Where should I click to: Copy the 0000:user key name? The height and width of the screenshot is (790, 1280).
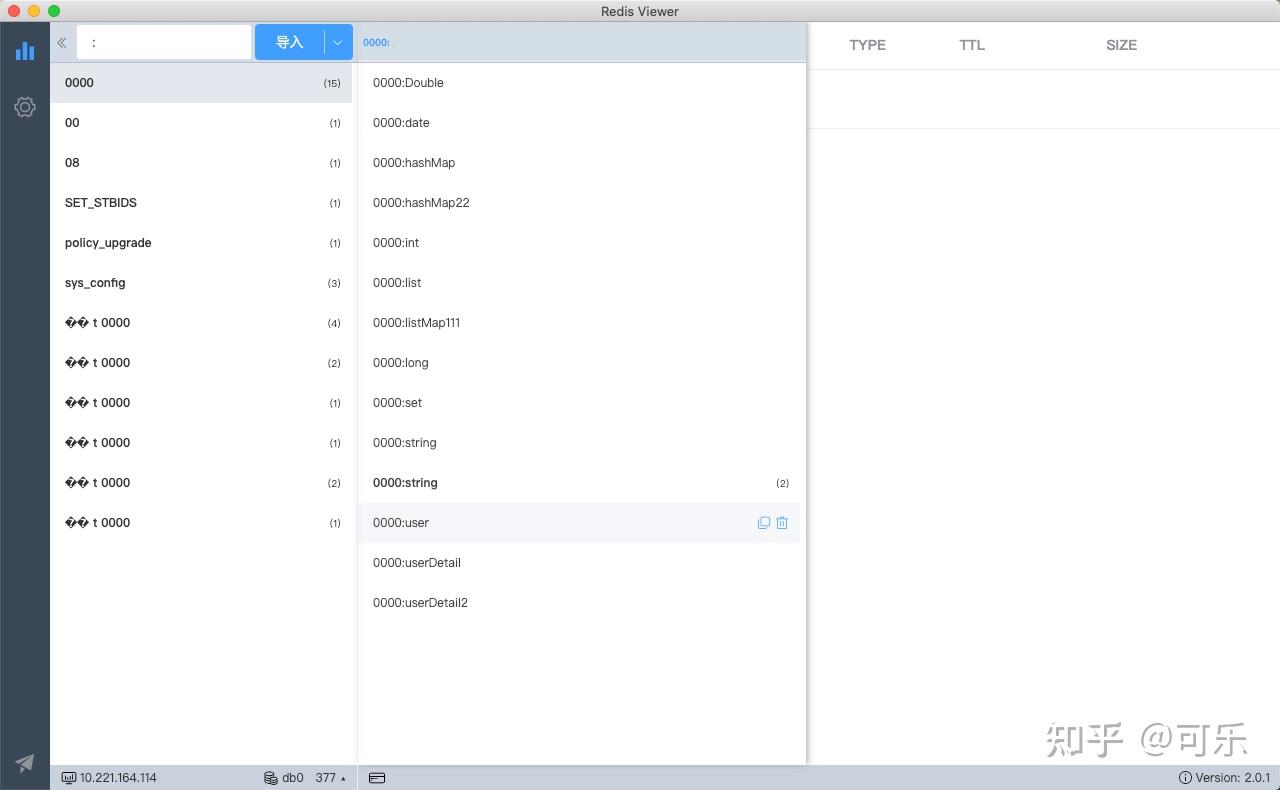pyautogui.click(x=763, y=522)
